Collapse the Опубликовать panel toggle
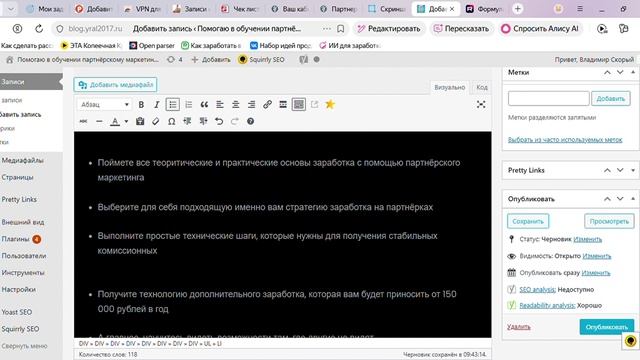The image size is (640, 360). pyautogui.click(x=633, y=199)
